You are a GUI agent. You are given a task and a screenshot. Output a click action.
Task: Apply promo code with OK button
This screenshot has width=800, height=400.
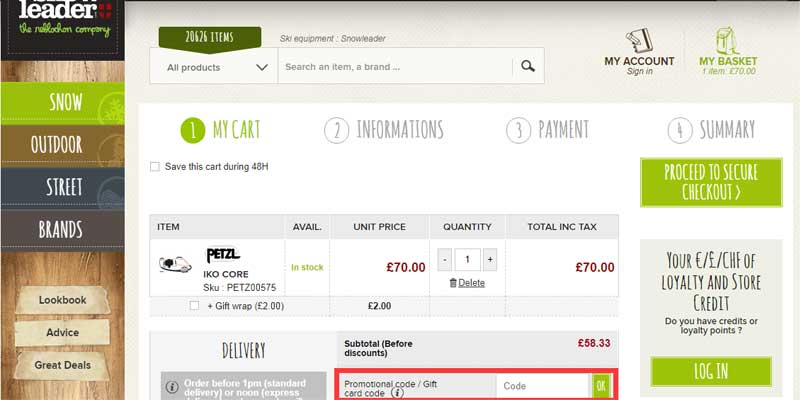pos(601,386)
